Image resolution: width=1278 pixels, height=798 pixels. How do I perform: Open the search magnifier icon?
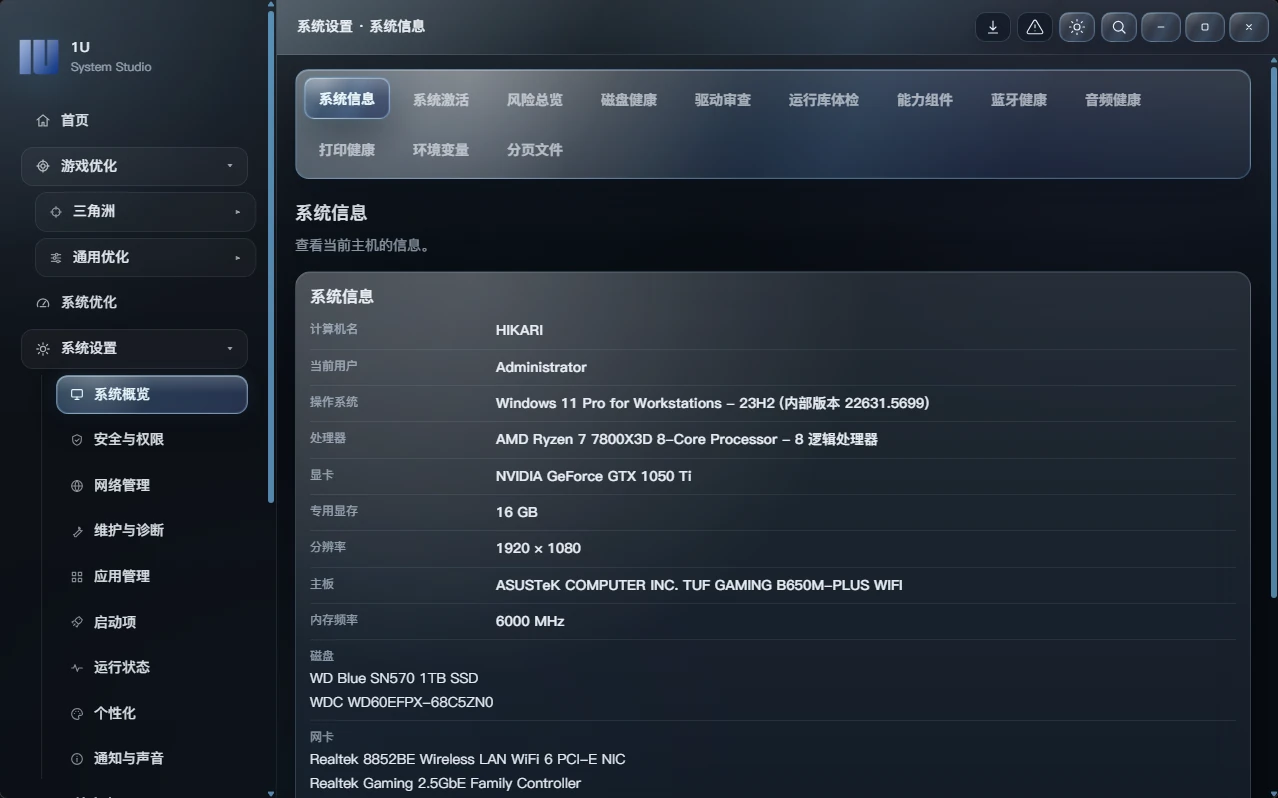pyautogui.click(x=1119, y=27)
